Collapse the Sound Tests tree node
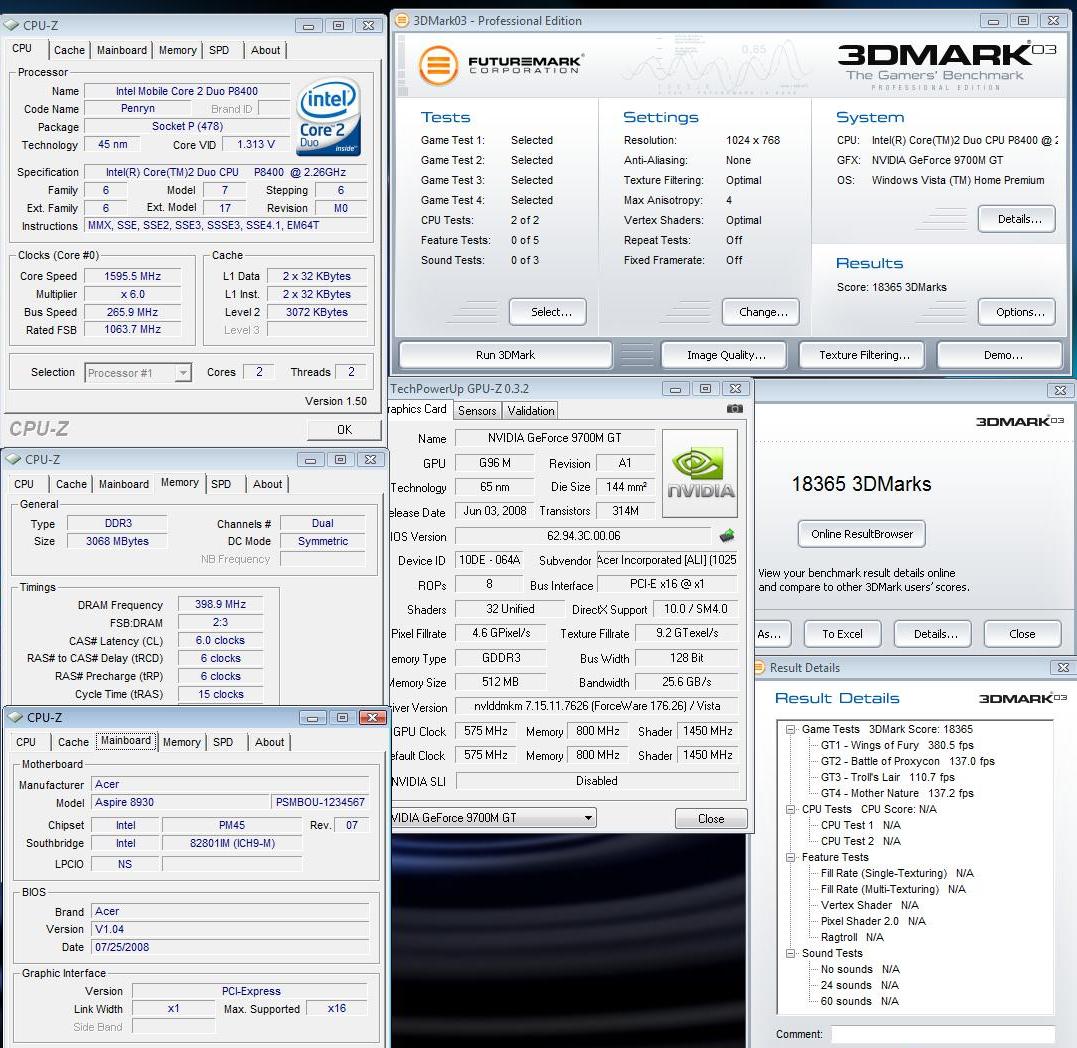The height and width of the screenshot is (1048, 1077). (x=791, y=953)
